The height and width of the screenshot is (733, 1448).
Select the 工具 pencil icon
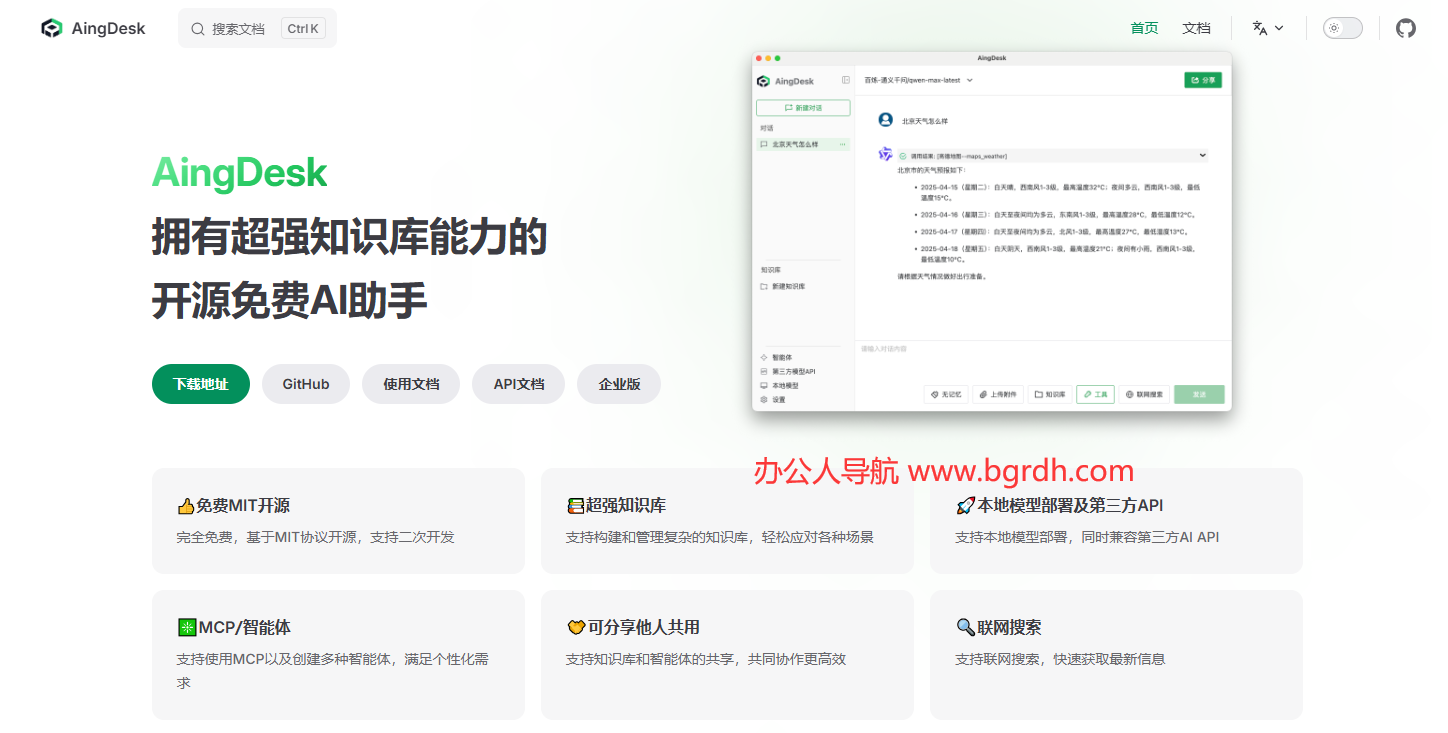(1089, 394)
